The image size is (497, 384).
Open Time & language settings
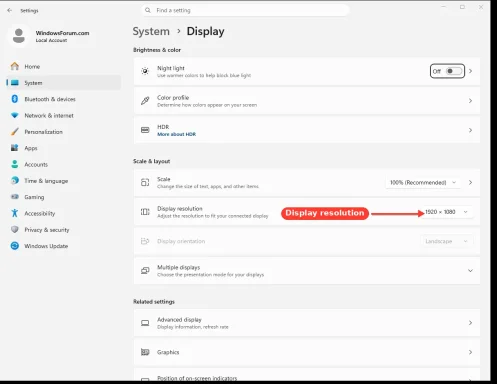coord(63,181)
